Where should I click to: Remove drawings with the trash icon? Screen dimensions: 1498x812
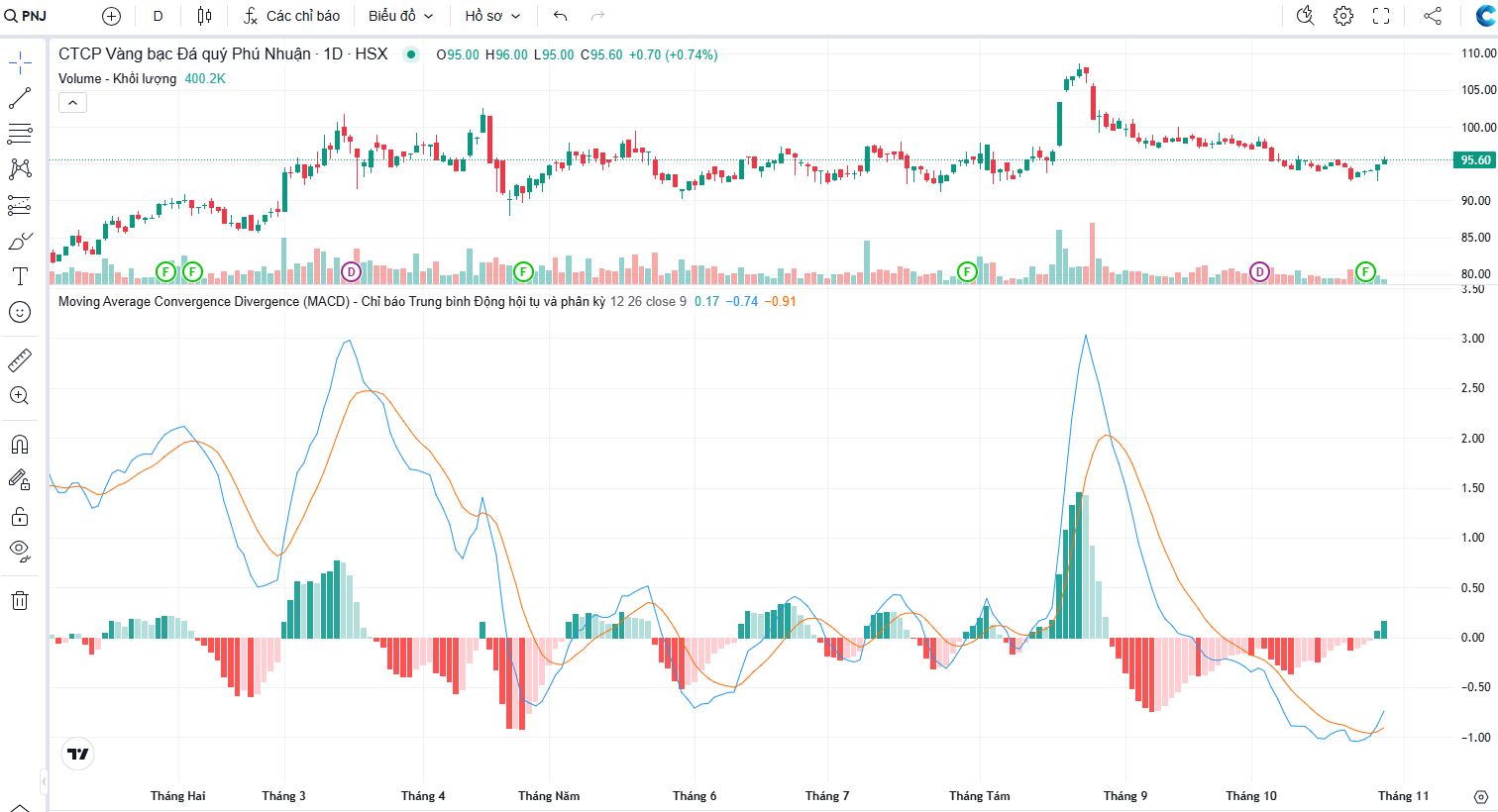(20, 600)
